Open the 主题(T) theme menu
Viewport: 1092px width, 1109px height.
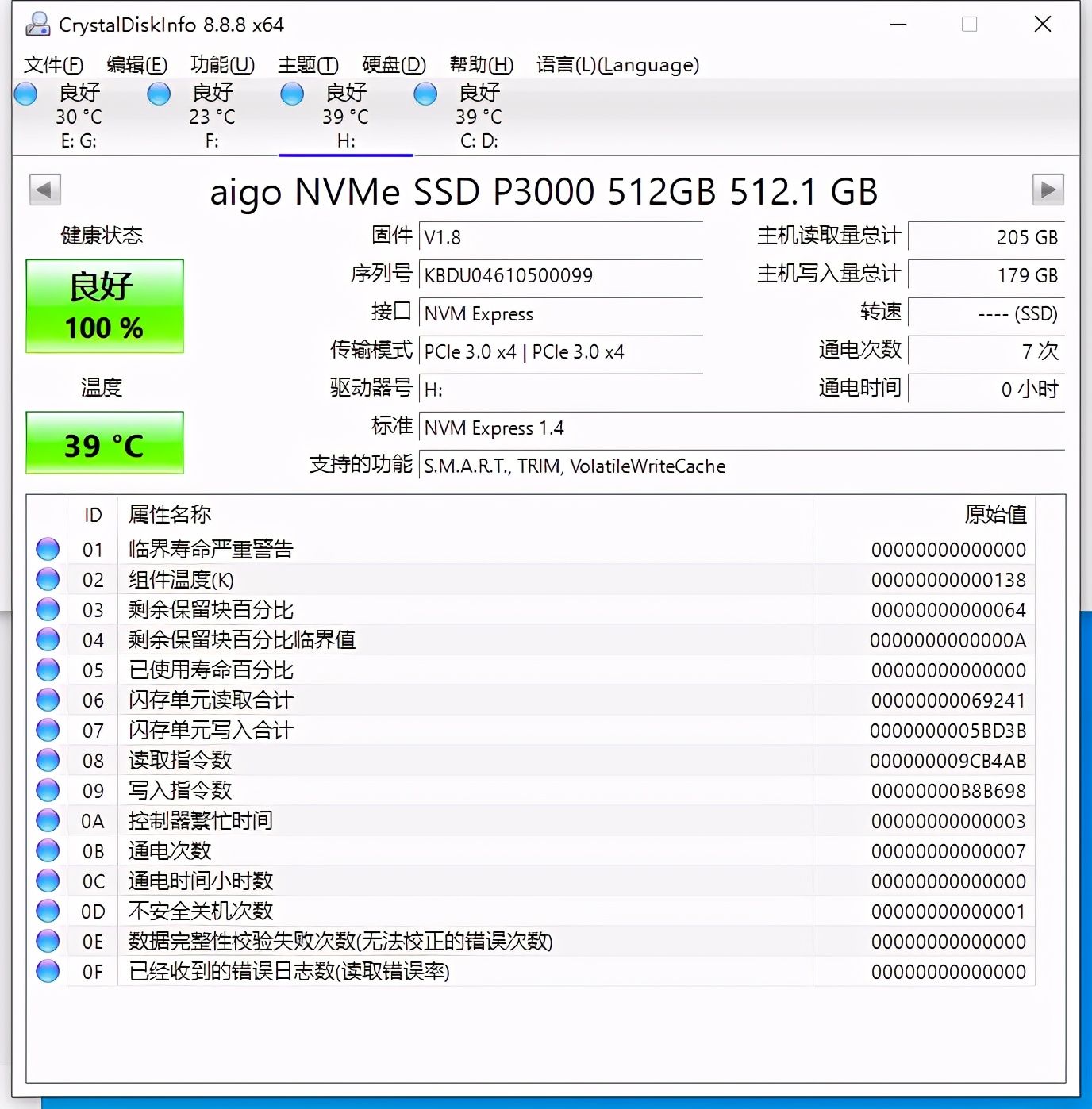coord(307,65)
